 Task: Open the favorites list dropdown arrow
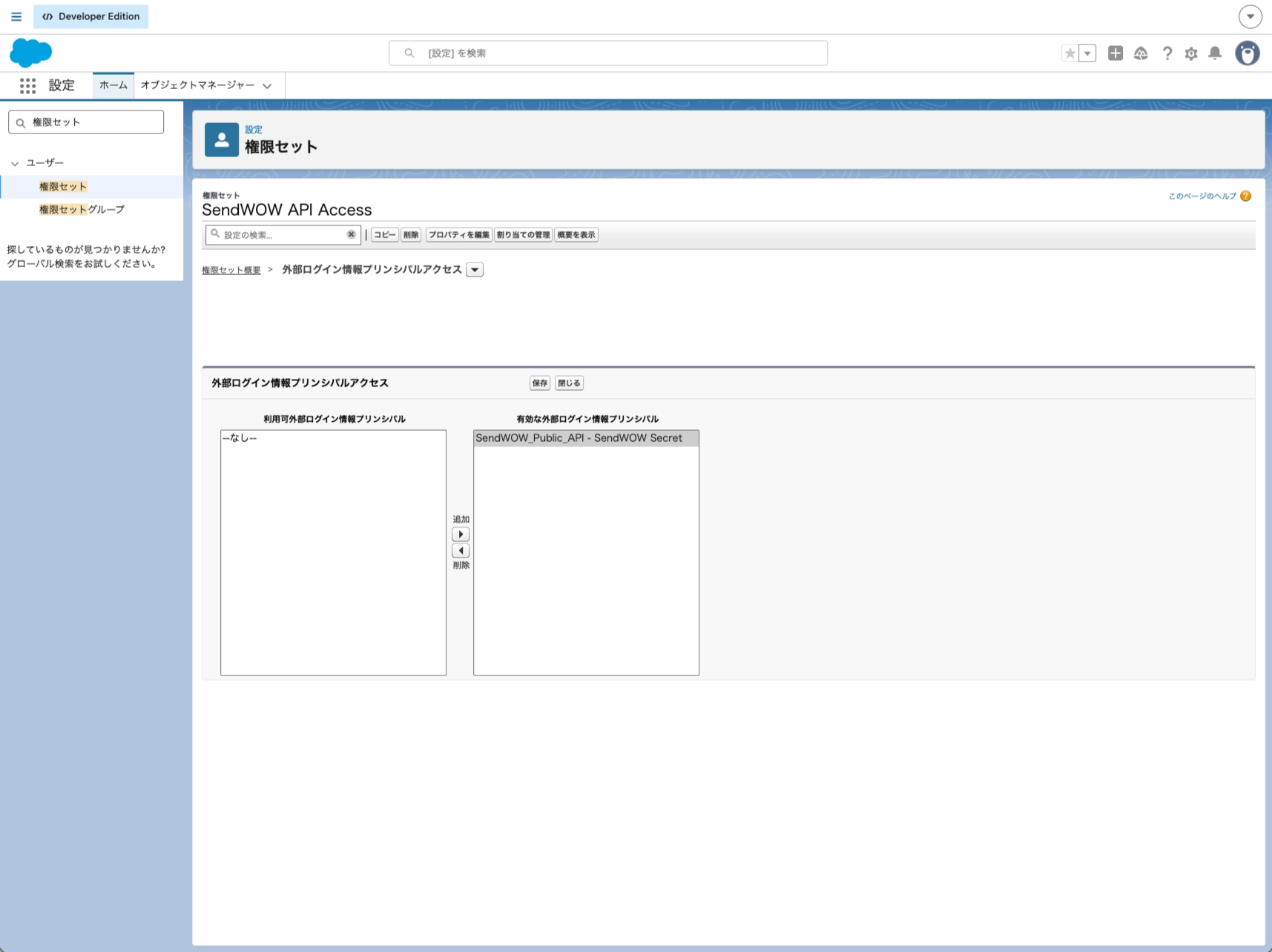[1087, 53]
